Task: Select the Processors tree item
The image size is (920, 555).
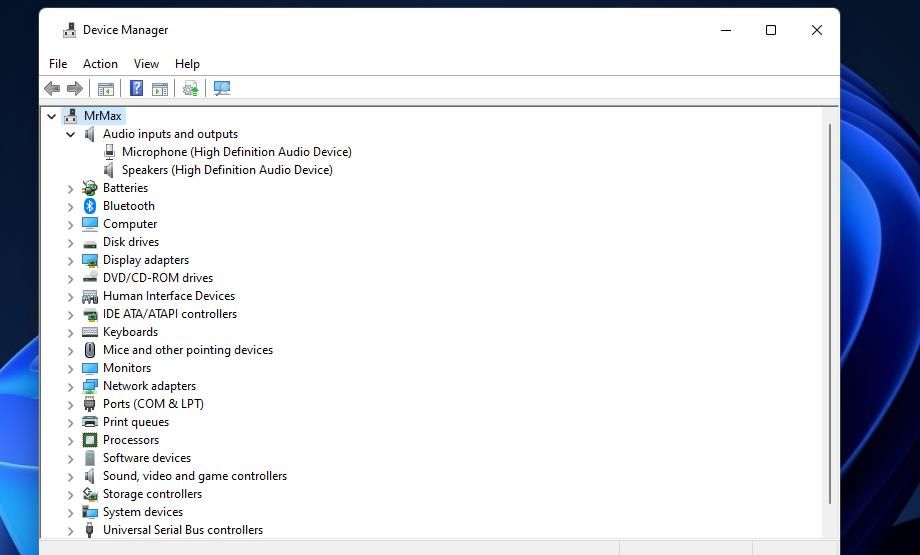Action: [130, 440]
